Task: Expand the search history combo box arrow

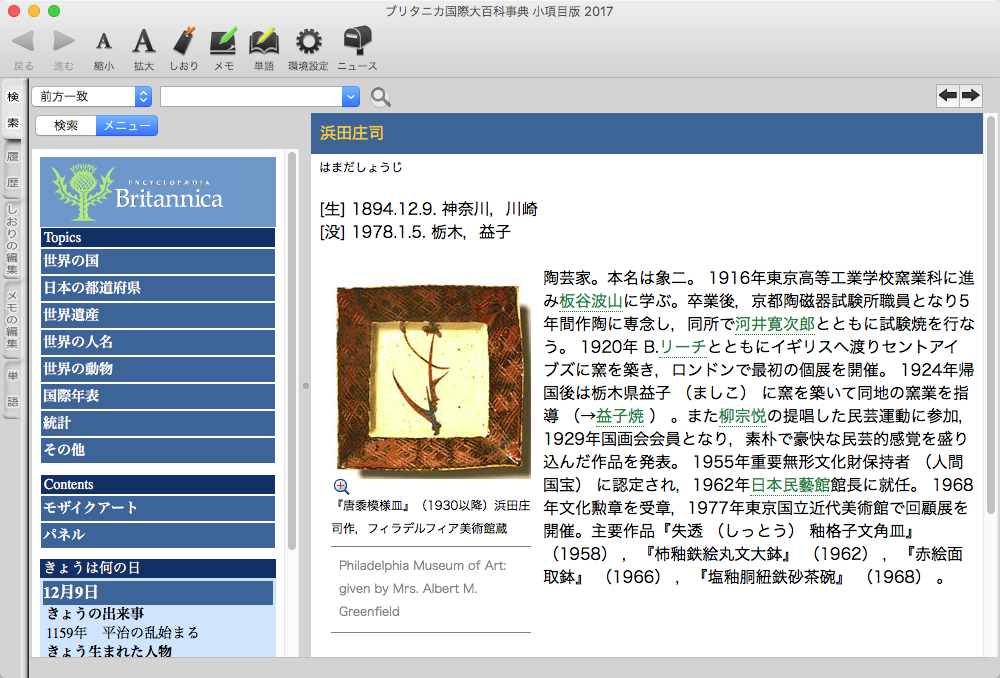Action: pyautogui.click(x=350, y=96)
